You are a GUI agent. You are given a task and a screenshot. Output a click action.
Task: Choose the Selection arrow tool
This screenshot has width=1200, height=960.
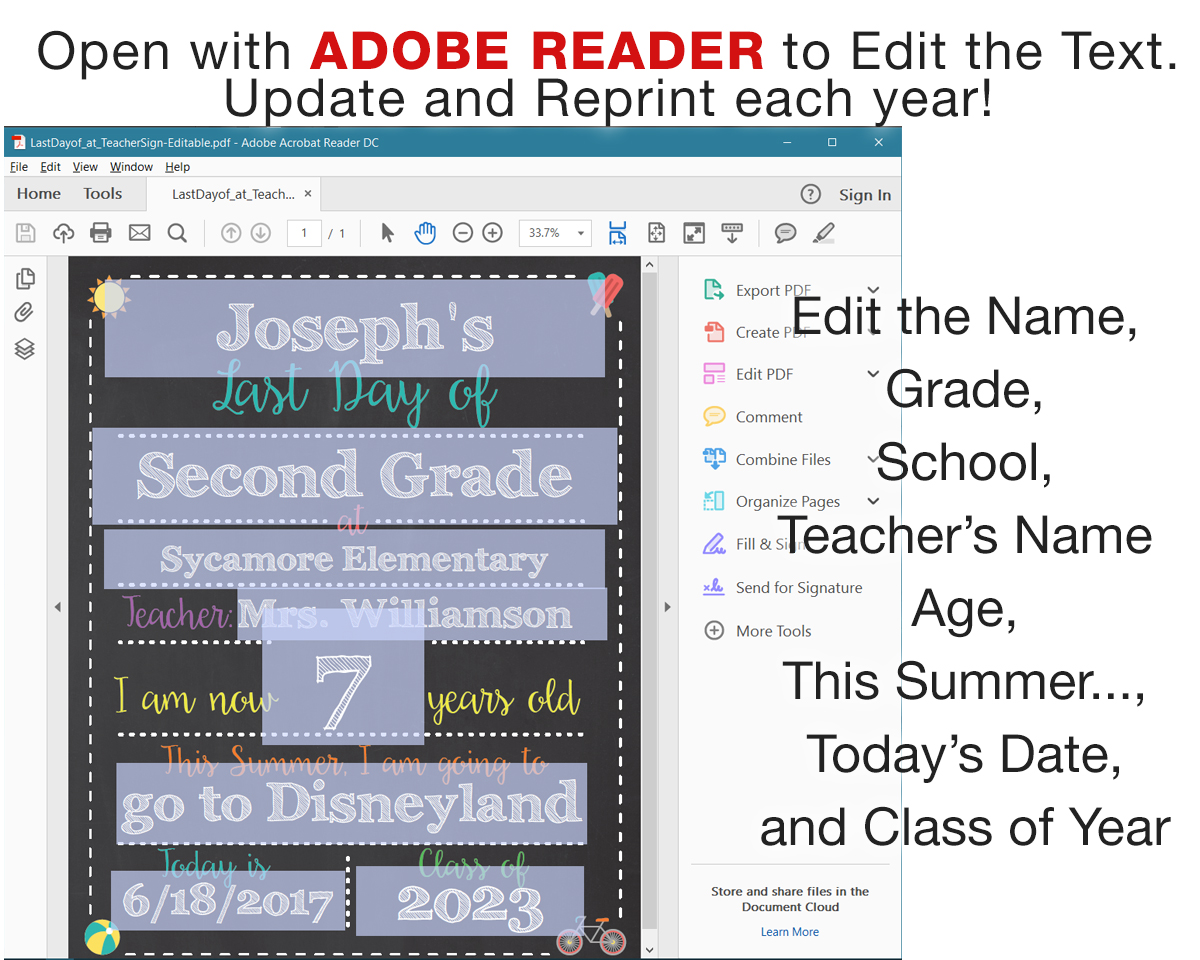point(388,233)
